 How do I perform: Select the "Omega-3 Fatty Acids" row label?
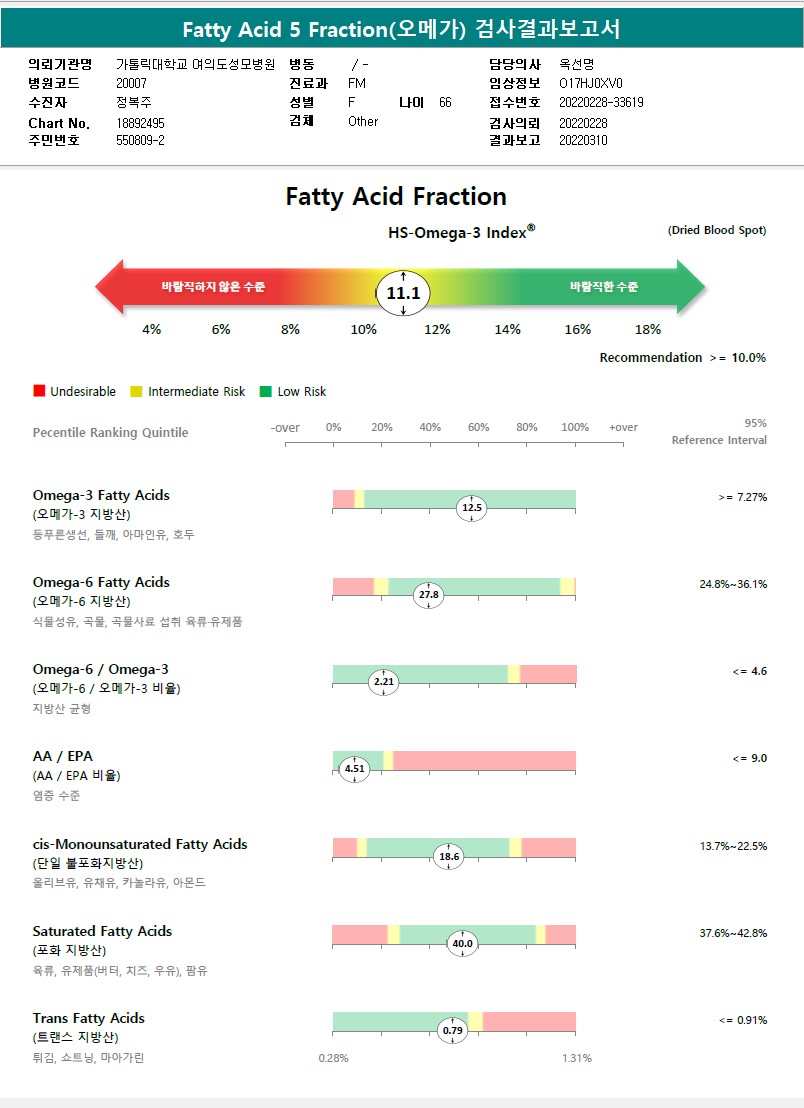(x=101, y=495)
